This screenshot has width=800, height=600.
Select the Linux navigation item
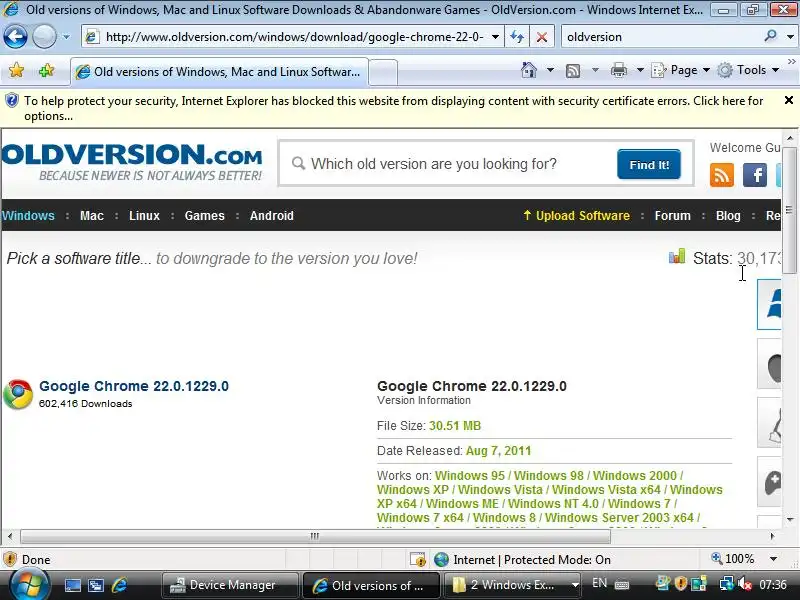[x=144, y=216]
